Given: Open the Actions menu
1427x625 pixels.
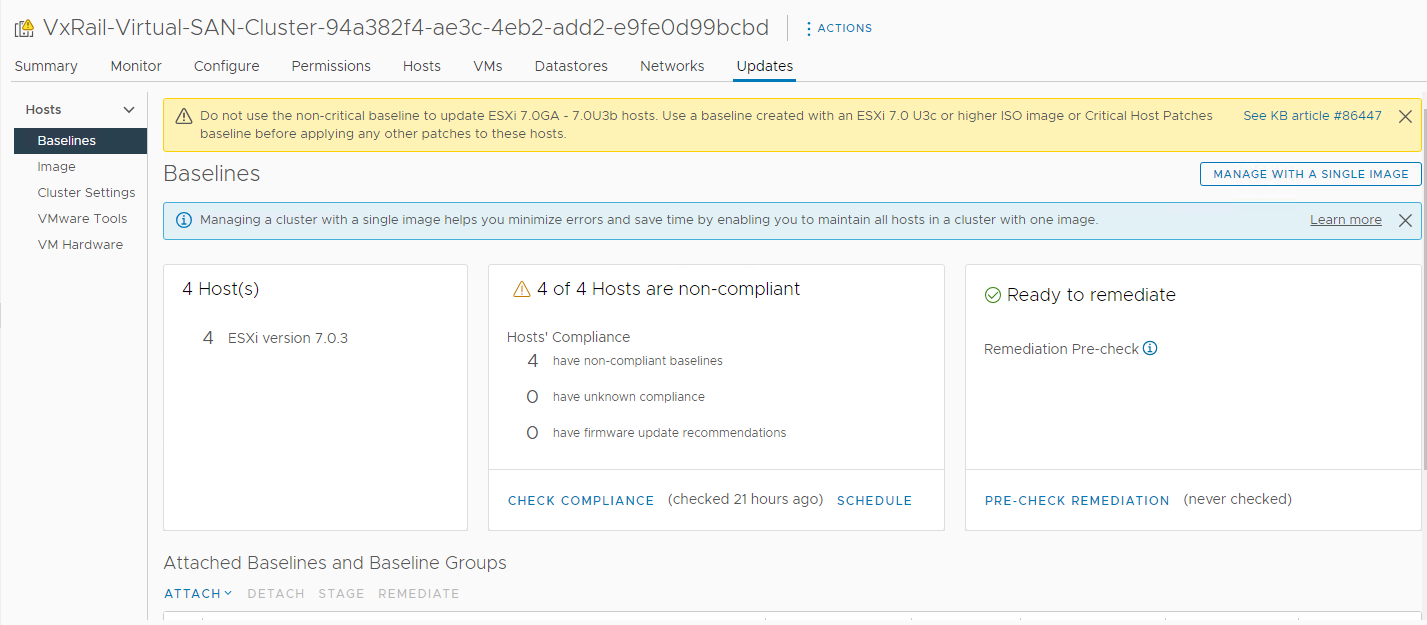Looking at the screenshot, I should coord(838,28).
